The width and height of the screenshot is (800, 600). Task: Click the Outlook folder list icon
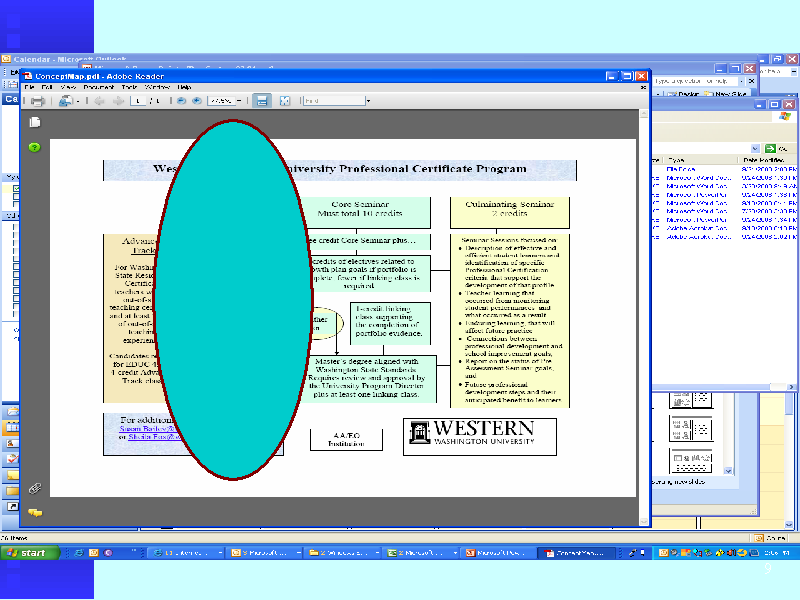point(12,491)
